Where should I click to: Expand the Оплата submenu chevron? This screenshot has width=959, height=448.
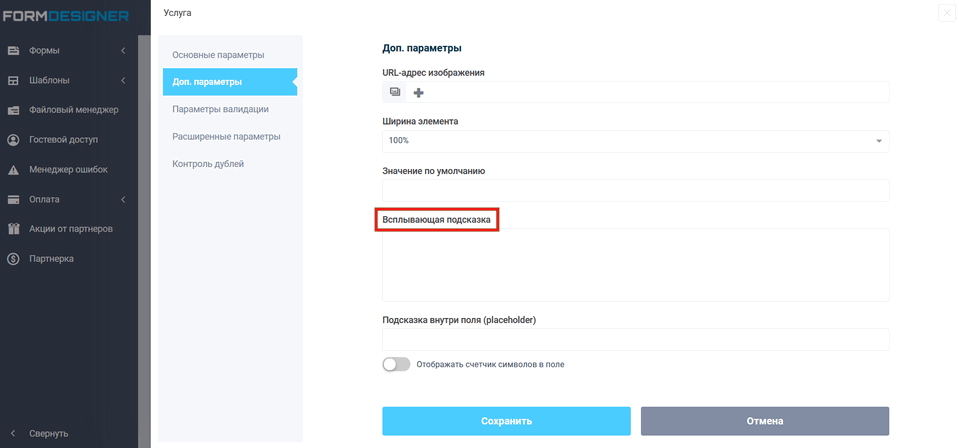[123, 199]
